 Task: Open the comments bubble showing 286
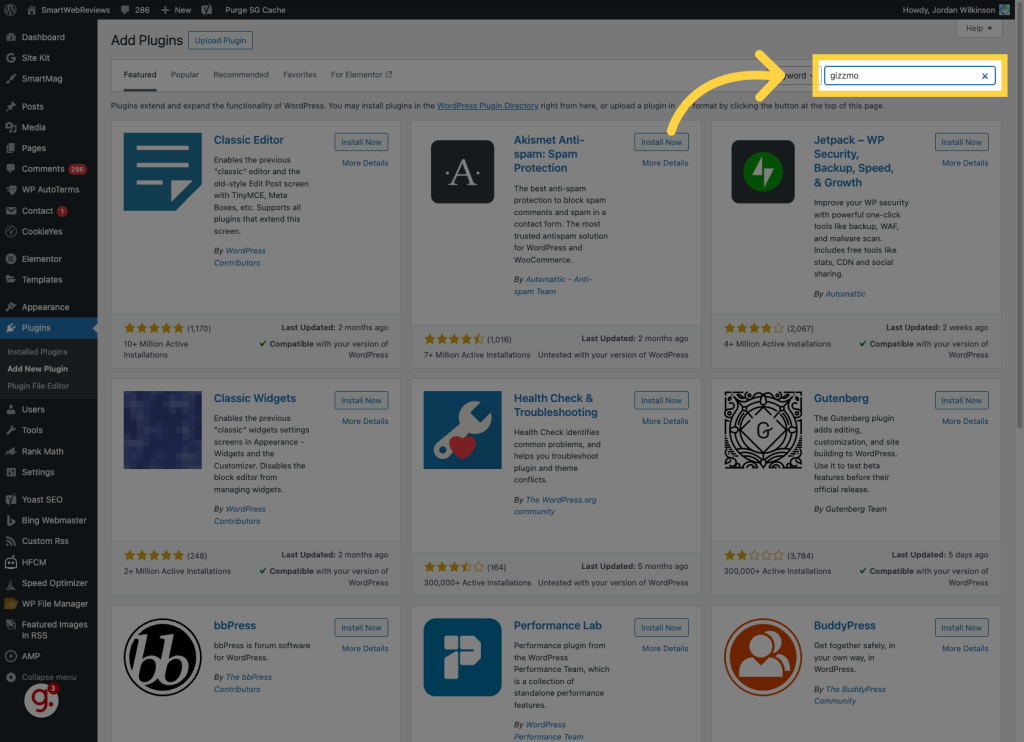tap(133, 9)
